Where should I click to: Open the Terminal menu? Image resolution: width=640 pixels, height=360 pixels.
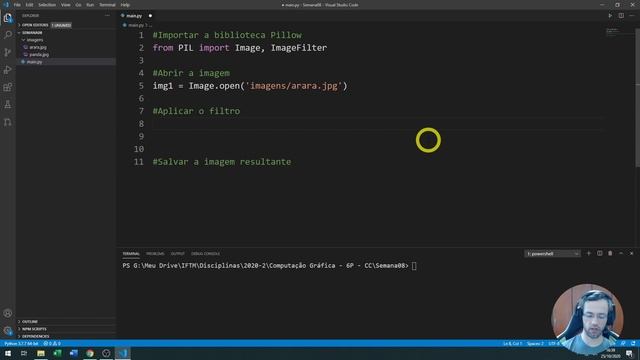[x=107, y=5]
